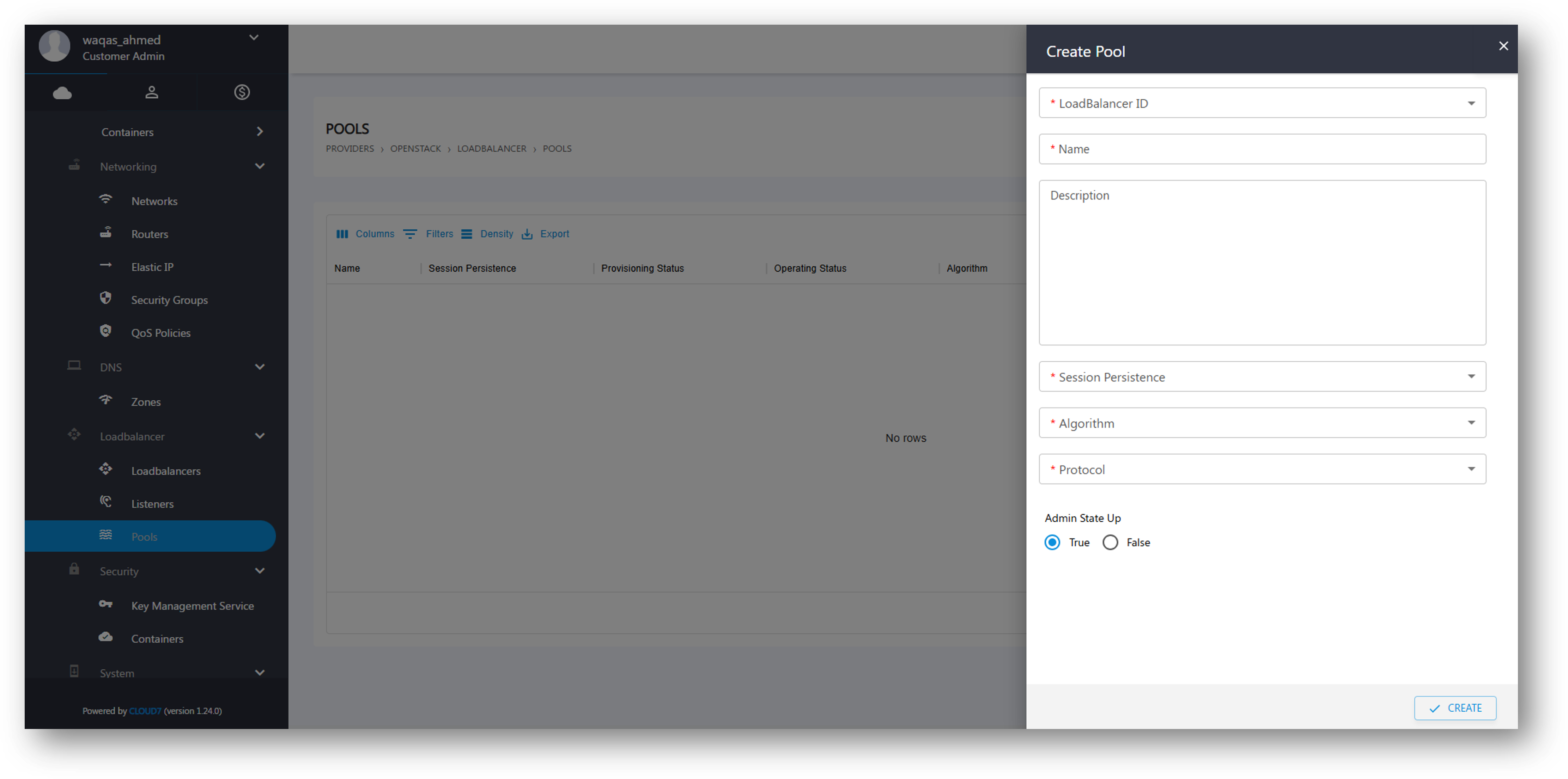Click into the Name input field
Viewport: 1568px width, 779px height.
pos(1262,149)
